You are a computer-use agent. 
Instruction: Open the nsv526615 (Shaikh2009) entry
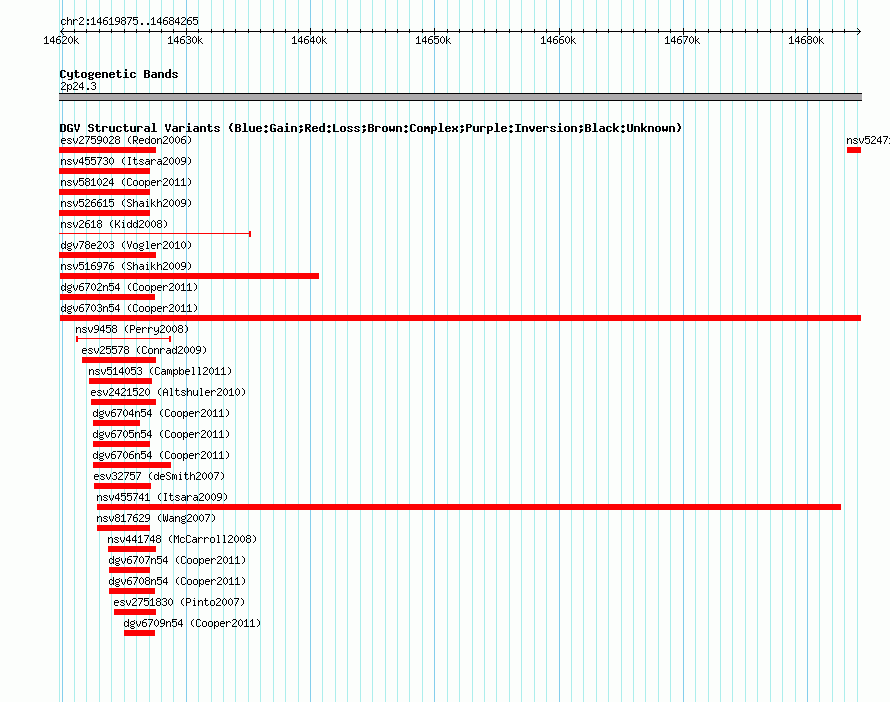tap(126, 203)
